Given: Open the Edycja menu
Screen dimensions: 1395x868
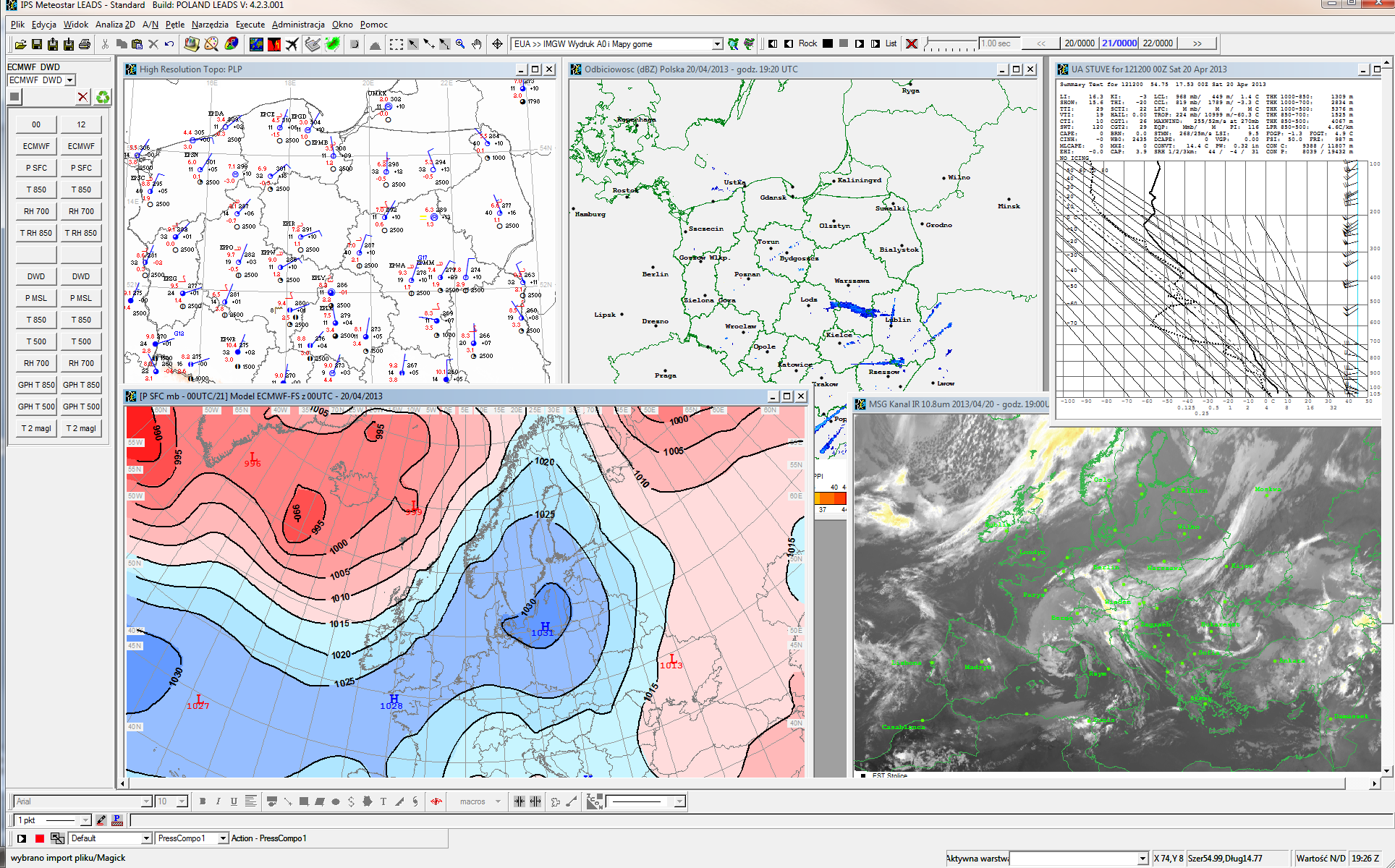Looking at the screenshot, I should tap(44, 25).
